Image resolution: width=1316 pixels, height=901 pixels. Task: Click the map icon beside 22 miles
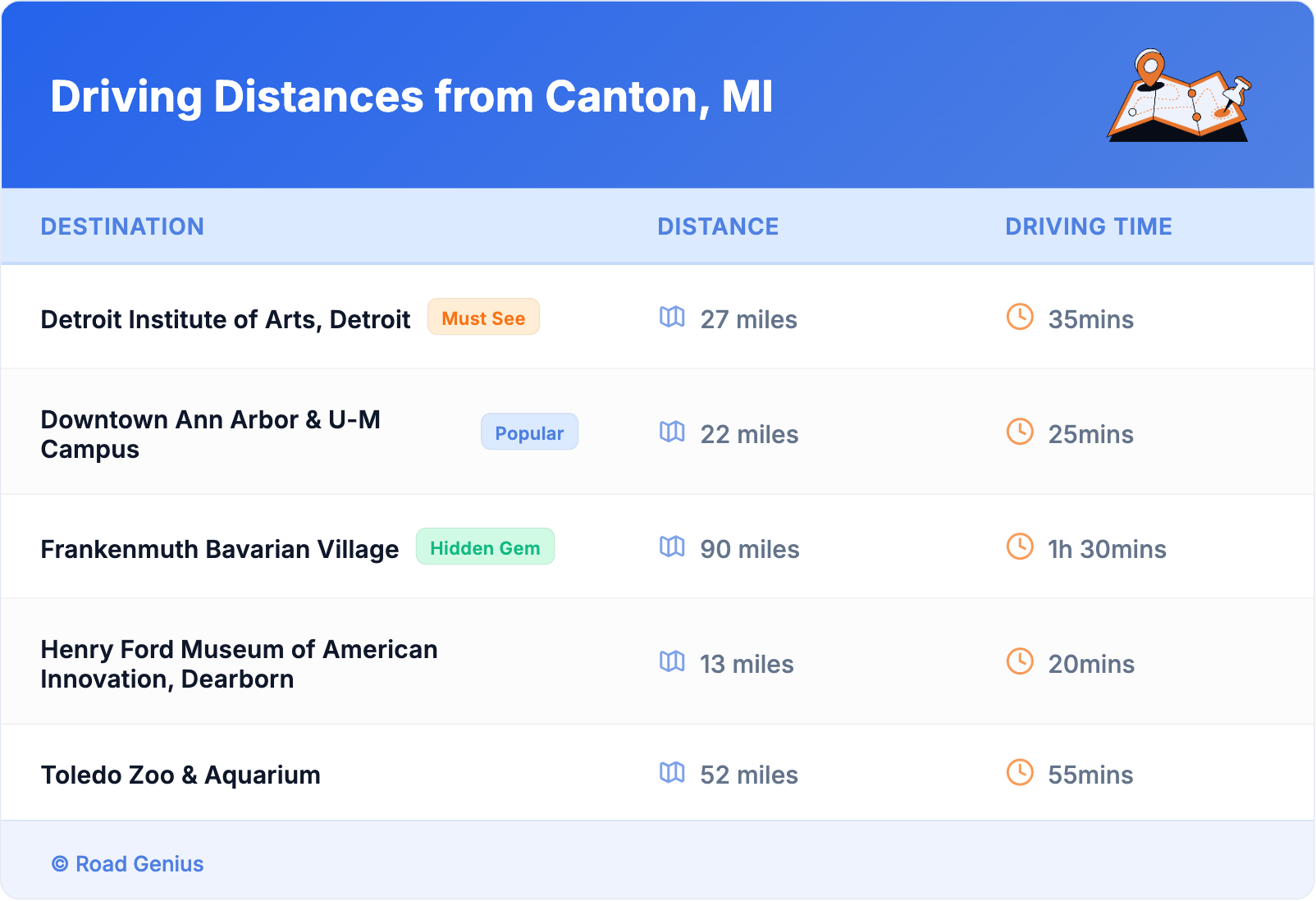pyautogui.click(x=672, y=432)
